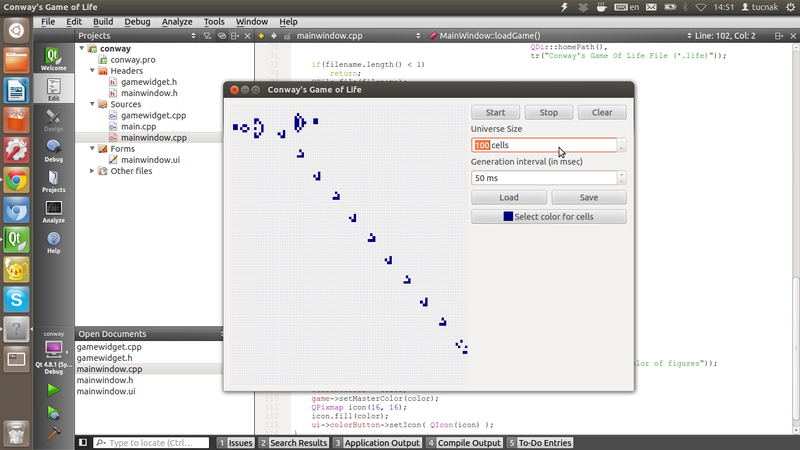Click the Type to locate search box
This screenshot has height=450, width=800.
(152, 442)
